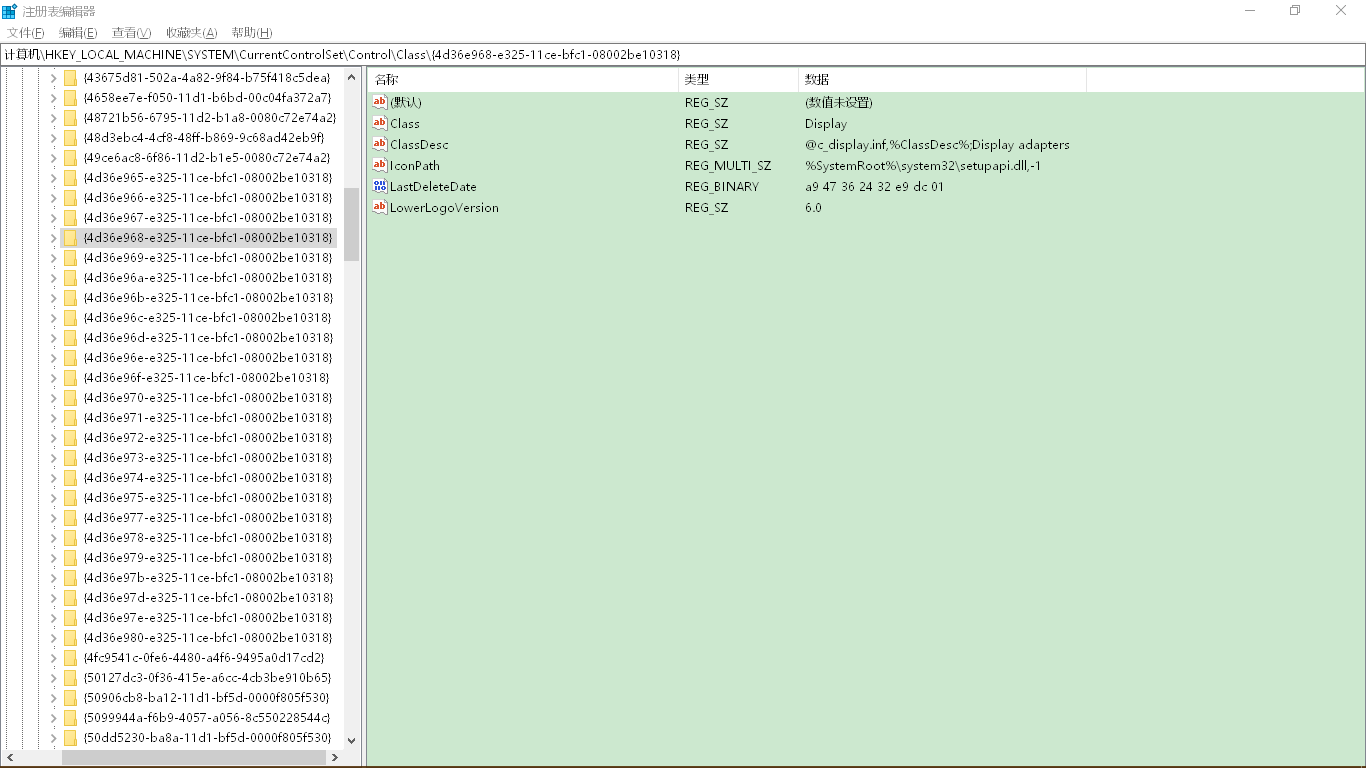Click folder icon of {50906cb8-ba12-11d1-bf5d-0000f805f530}
This screenshot has height=768, width=1366.
point(70,698)
